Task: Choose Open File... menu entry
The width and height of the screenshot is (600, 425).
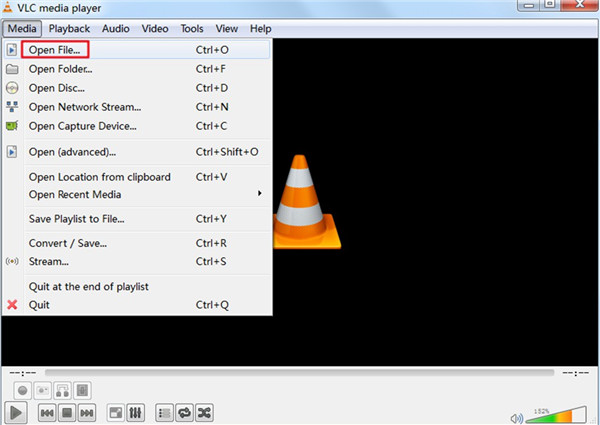Action: tap(137, 50)
